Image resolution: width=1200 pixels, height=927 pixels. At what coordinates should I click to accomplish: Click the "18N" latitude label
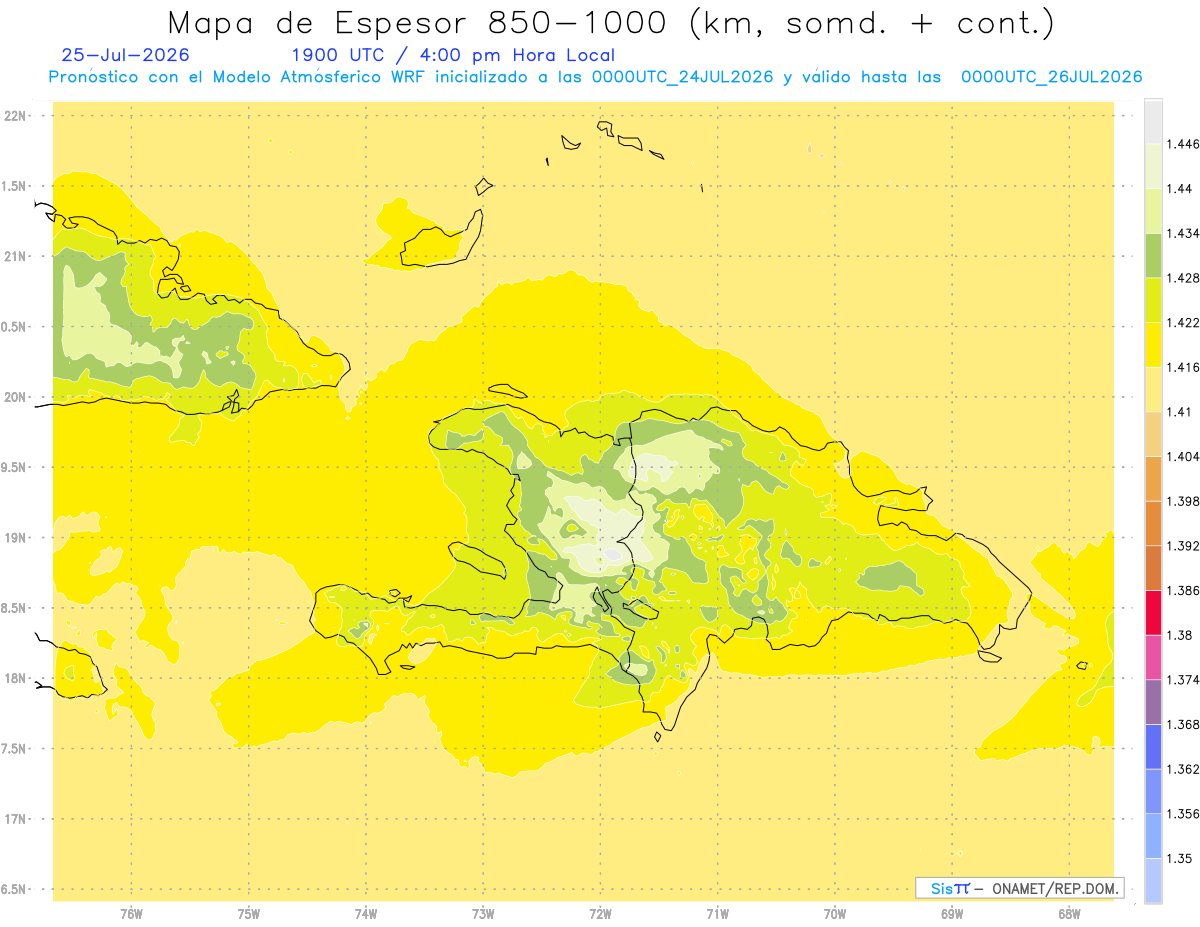pyautogui.click(x=15, y=678)
